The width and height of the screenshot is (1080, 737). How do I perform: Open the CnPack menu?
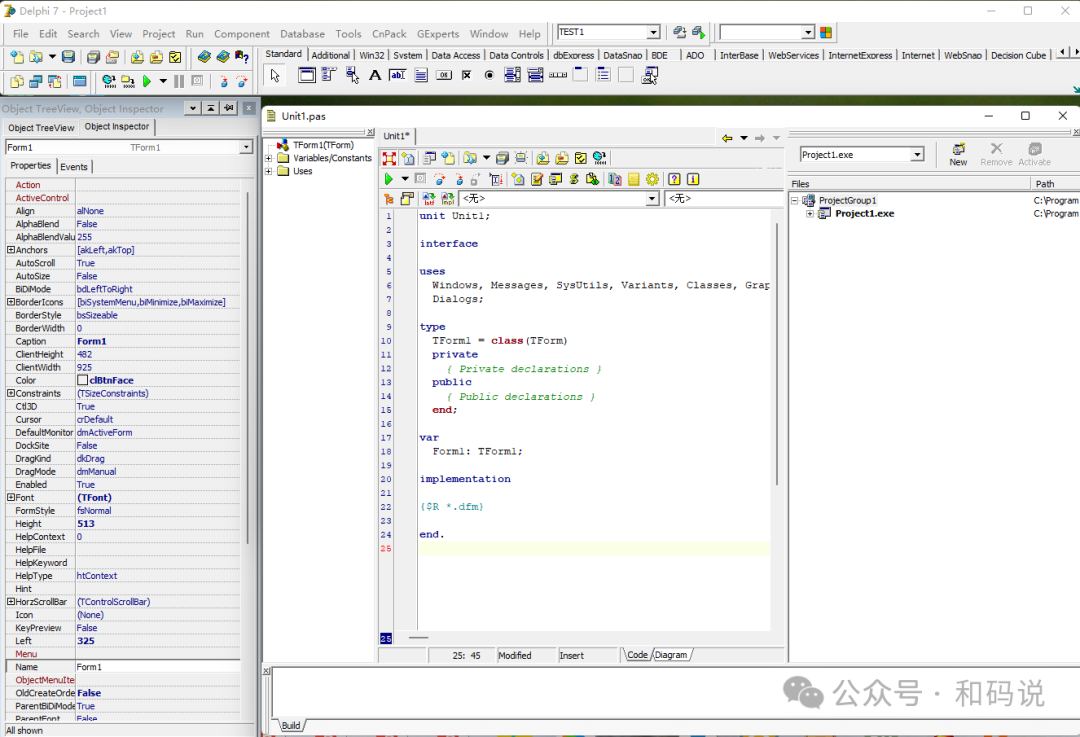click(389, 34)
